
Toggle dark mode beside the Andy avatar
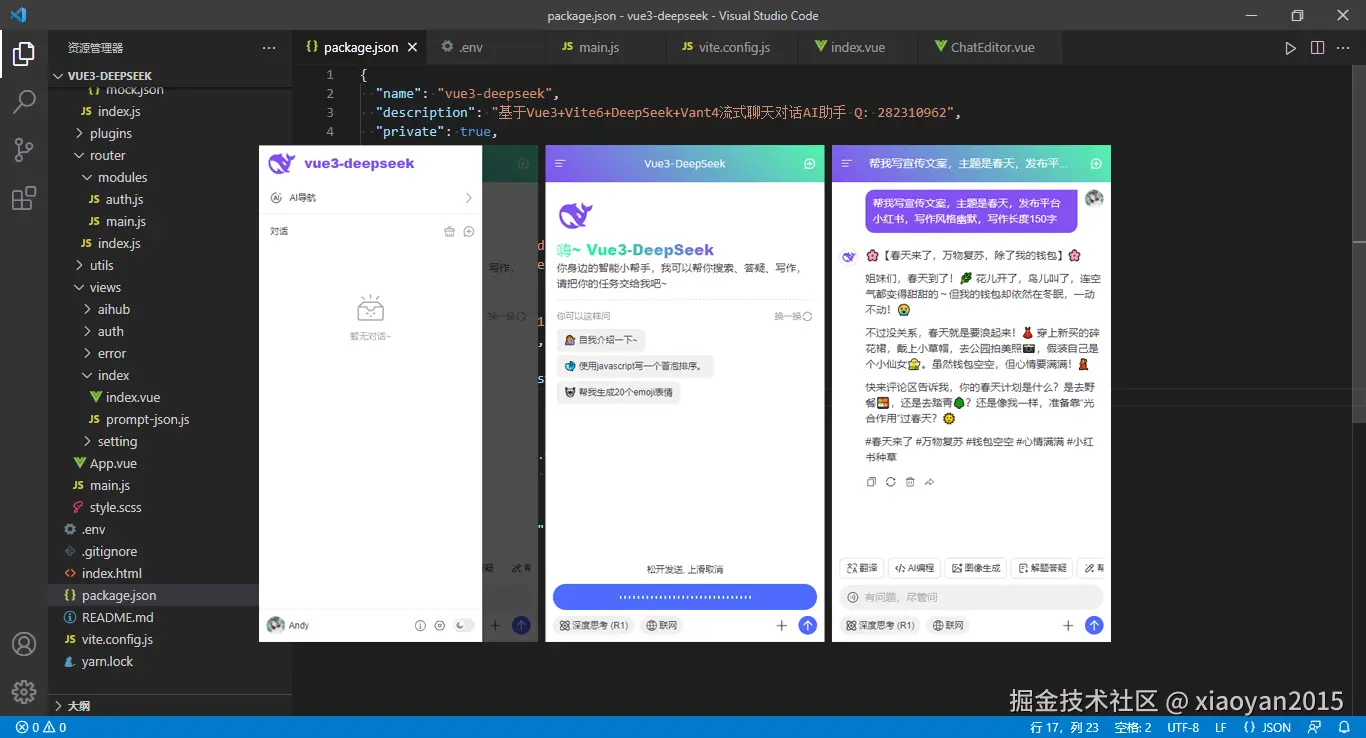pos(462,625)
